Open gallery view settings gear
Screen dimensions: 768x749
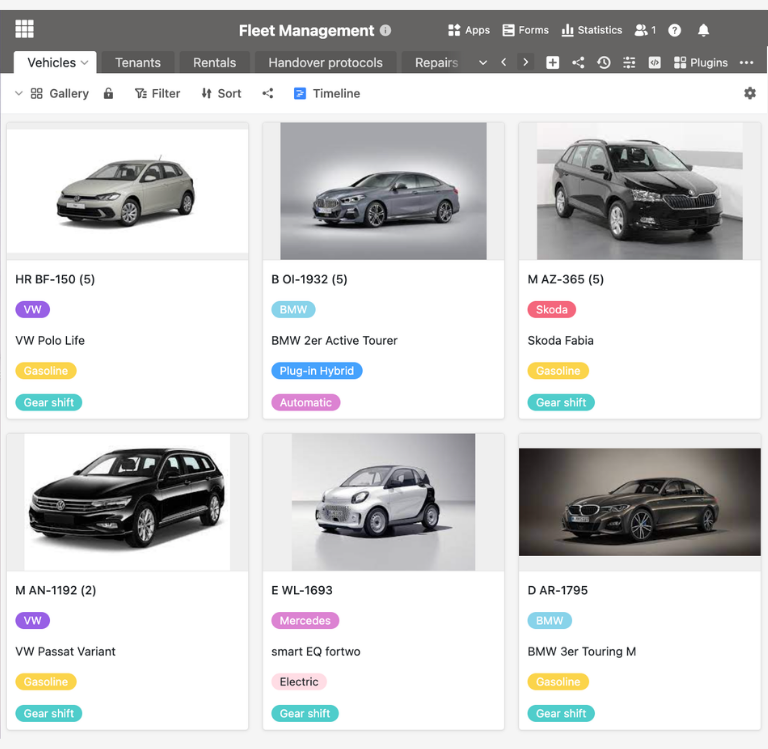[750, 93]
